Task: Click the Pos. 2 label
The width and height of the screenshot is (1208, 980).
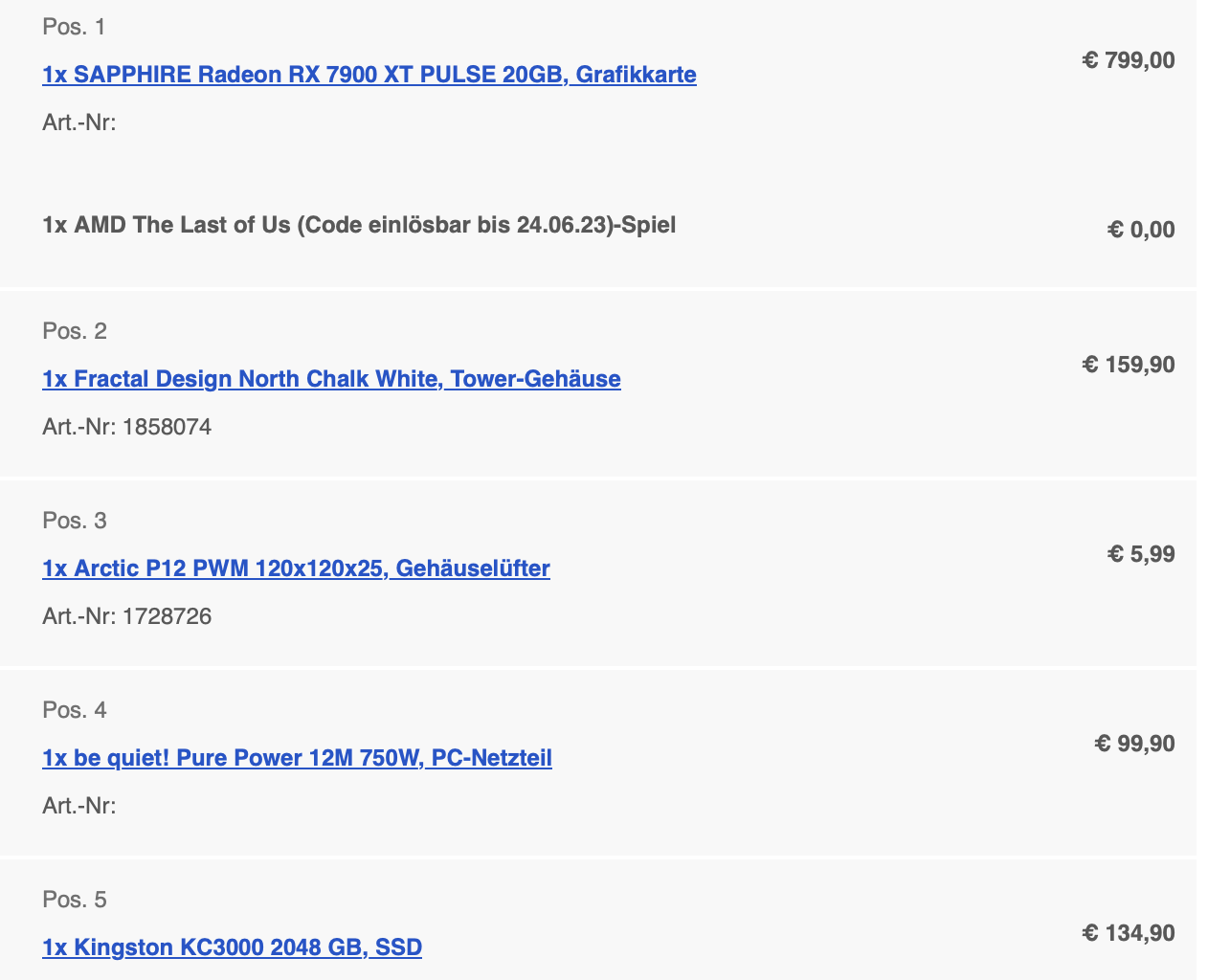Action: coord(75,331)
